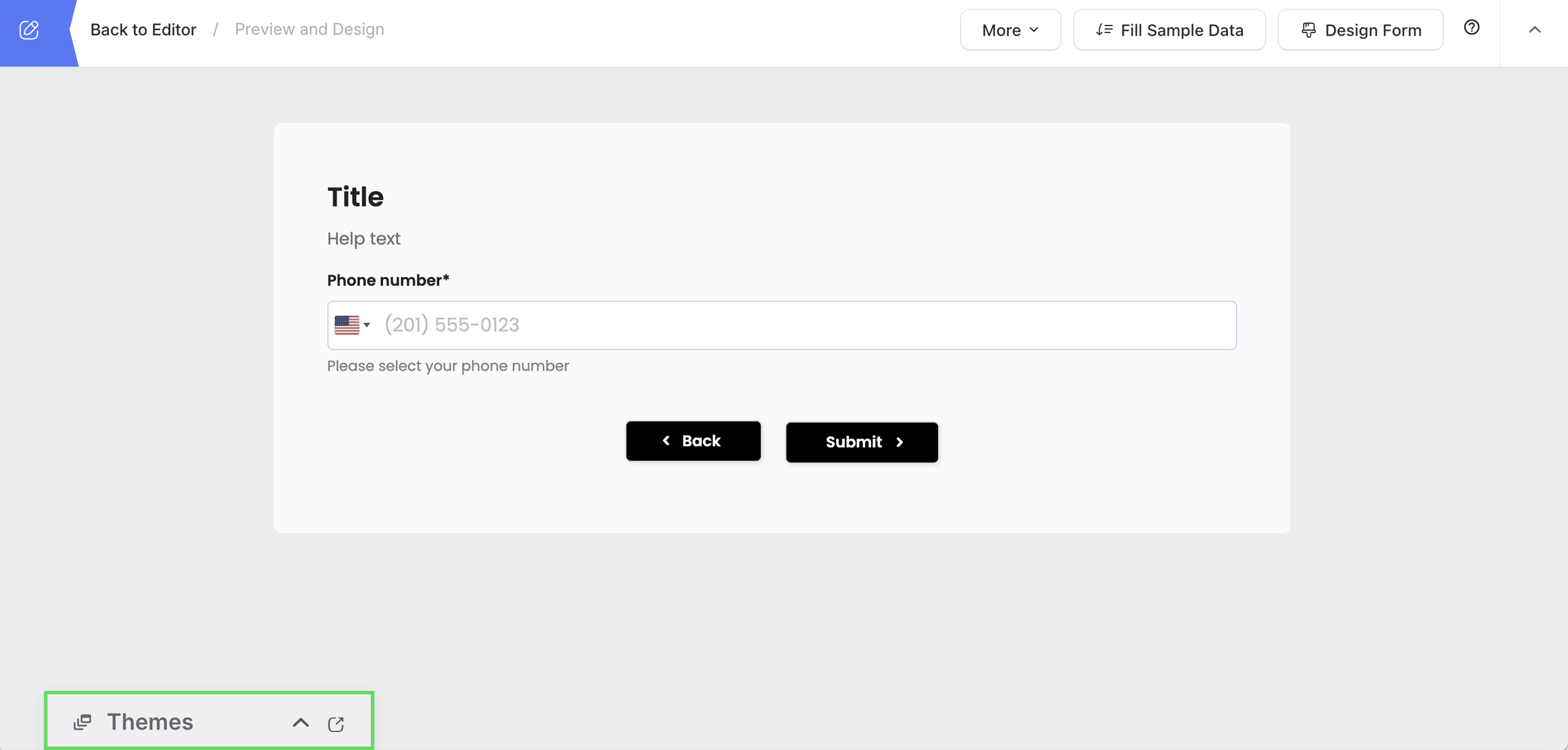Click Preview and Design breadcrumb
The width and height of the screenshot is (1568, 750).
click(x=309, y=30)
